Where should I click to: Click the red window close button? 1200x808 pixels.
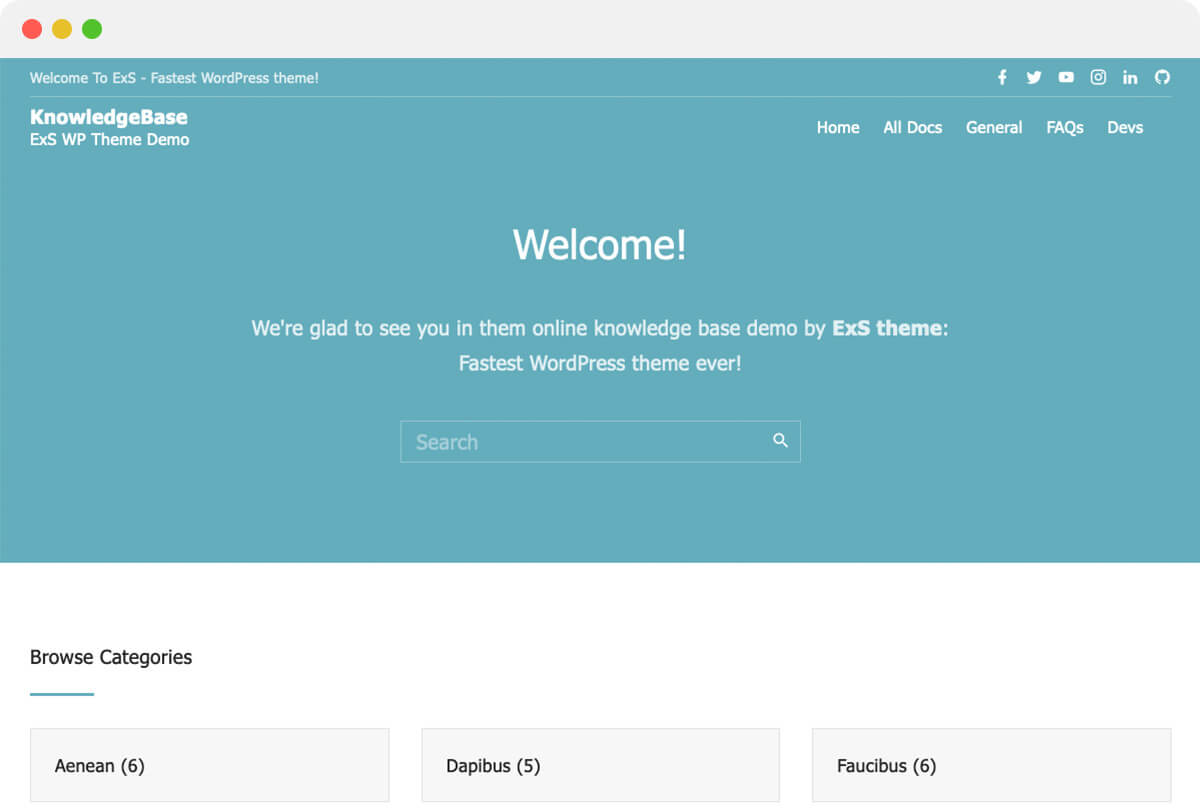(x=32, y=29)
